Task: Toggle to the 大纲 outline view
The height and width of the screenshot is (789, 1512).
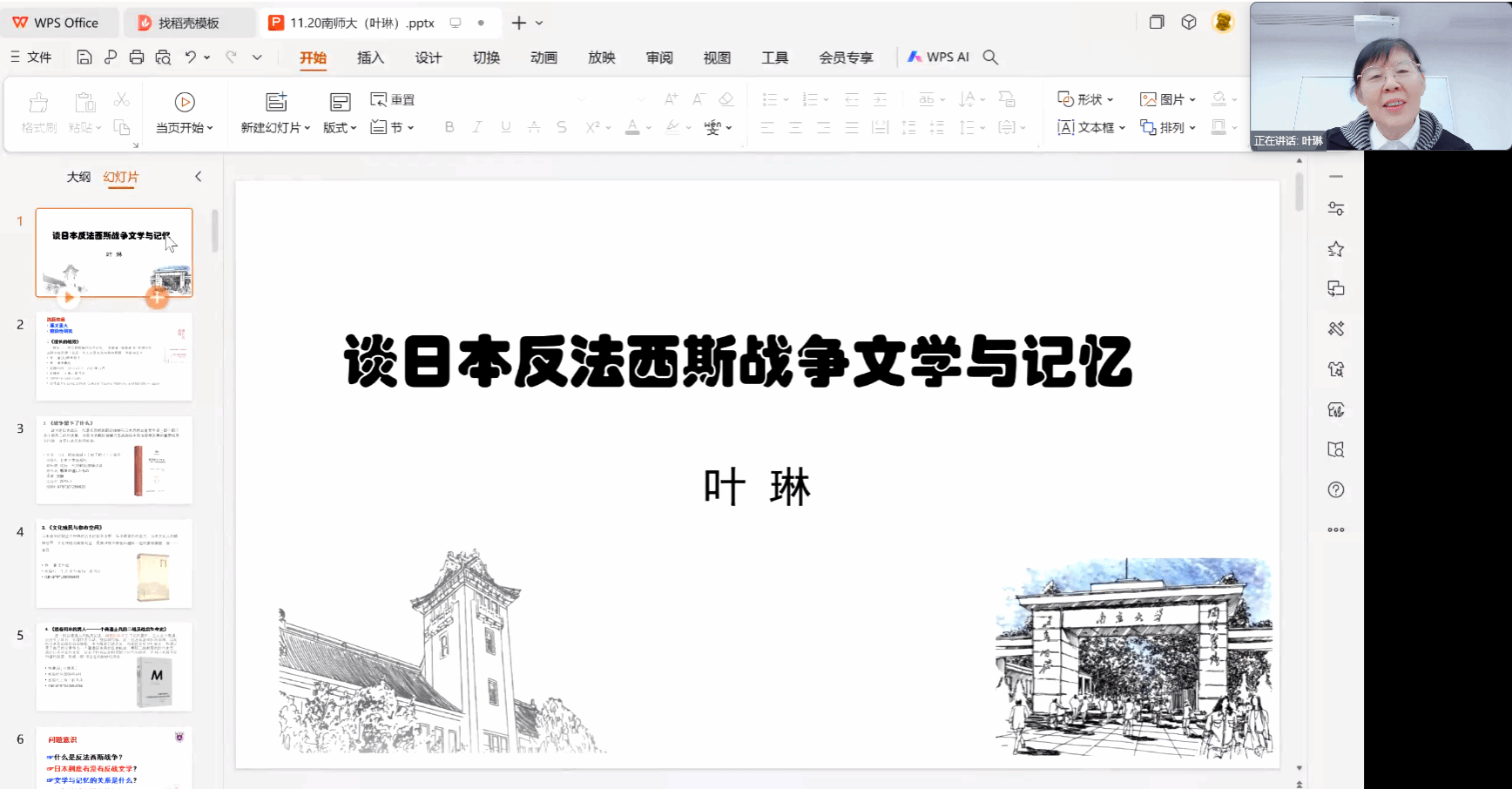Action: click(78, 177)
